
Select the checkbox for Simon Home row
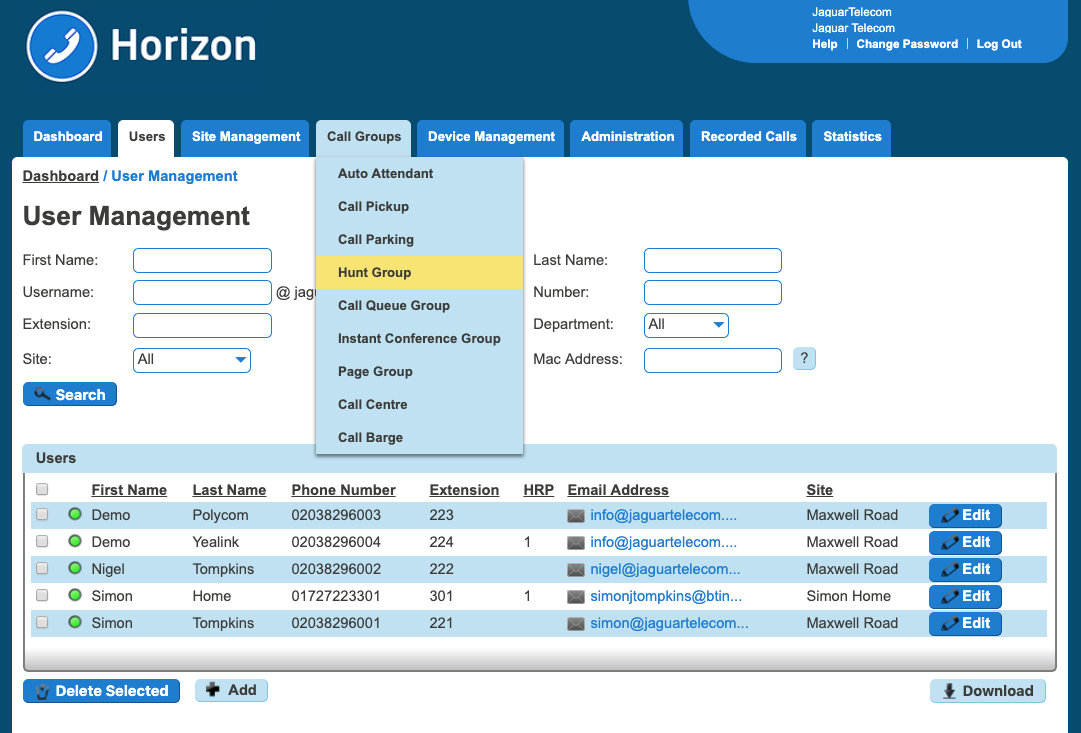(x=42, y=596)
